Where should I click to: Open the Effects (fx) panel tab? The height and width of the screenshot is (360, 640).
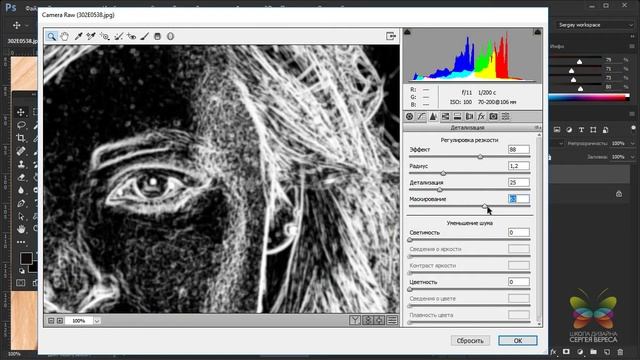pyautogui.click(x=481, y=117)
